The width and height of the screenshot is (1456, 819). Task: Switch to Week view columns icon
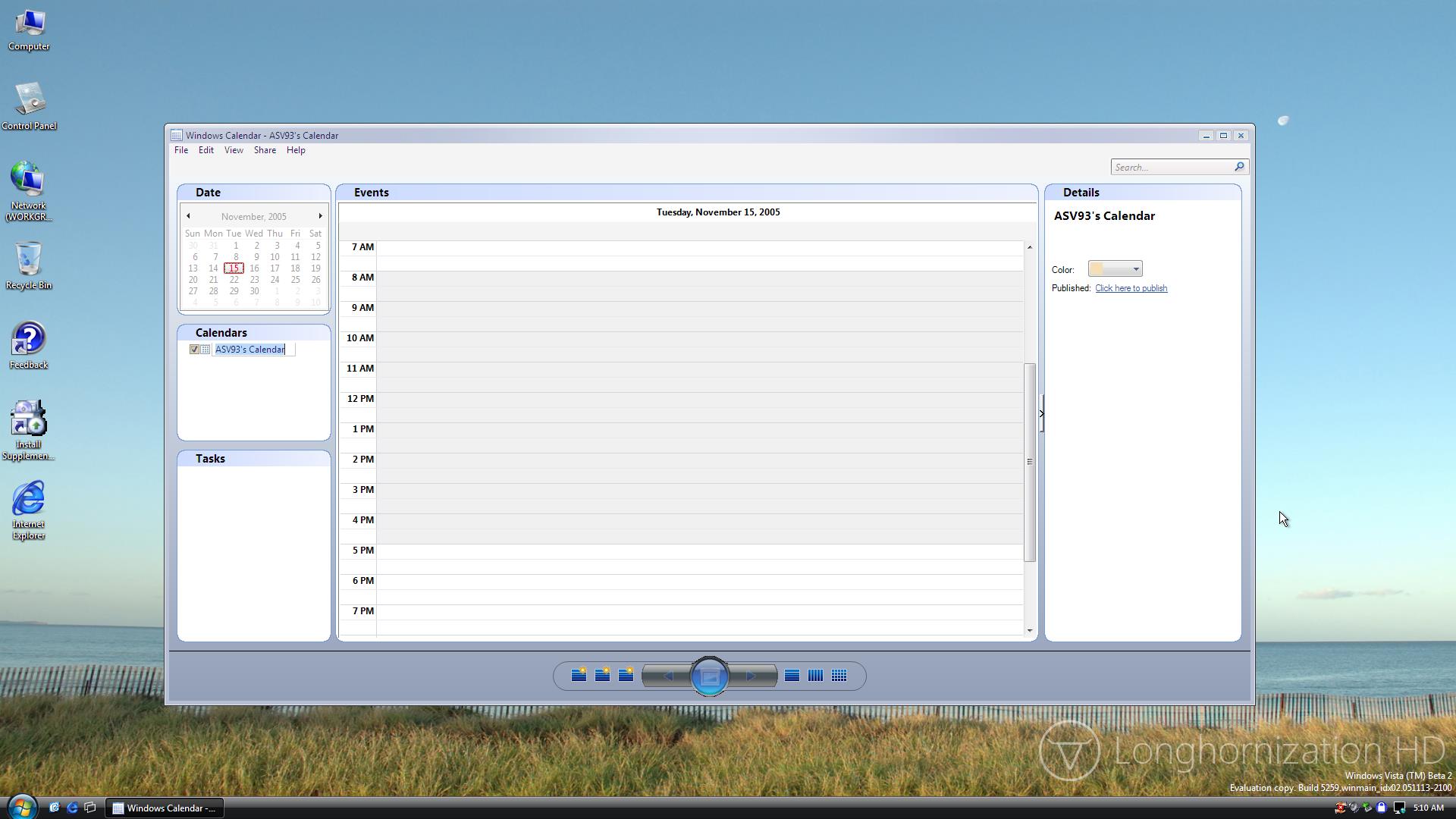click(x=815, y=675)
